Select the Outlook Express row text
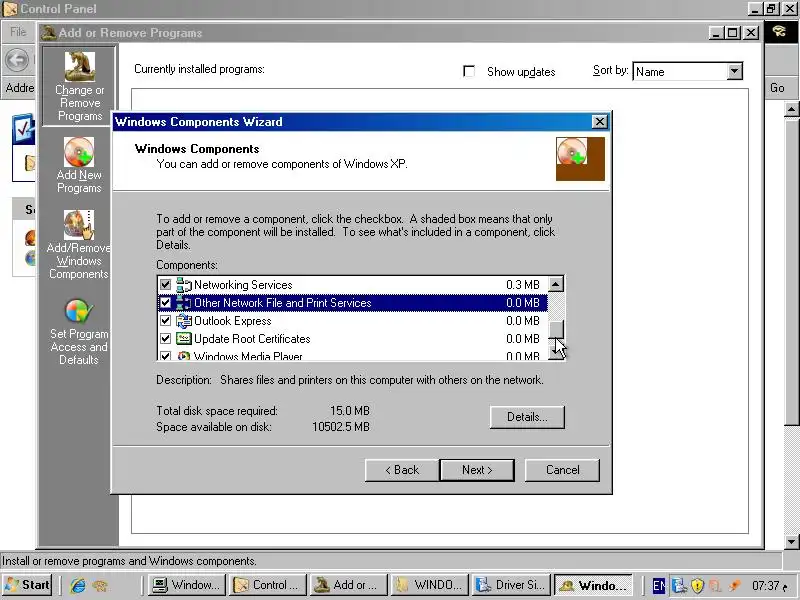Viewport: 800px width, 600px height. tap(233, 321)
